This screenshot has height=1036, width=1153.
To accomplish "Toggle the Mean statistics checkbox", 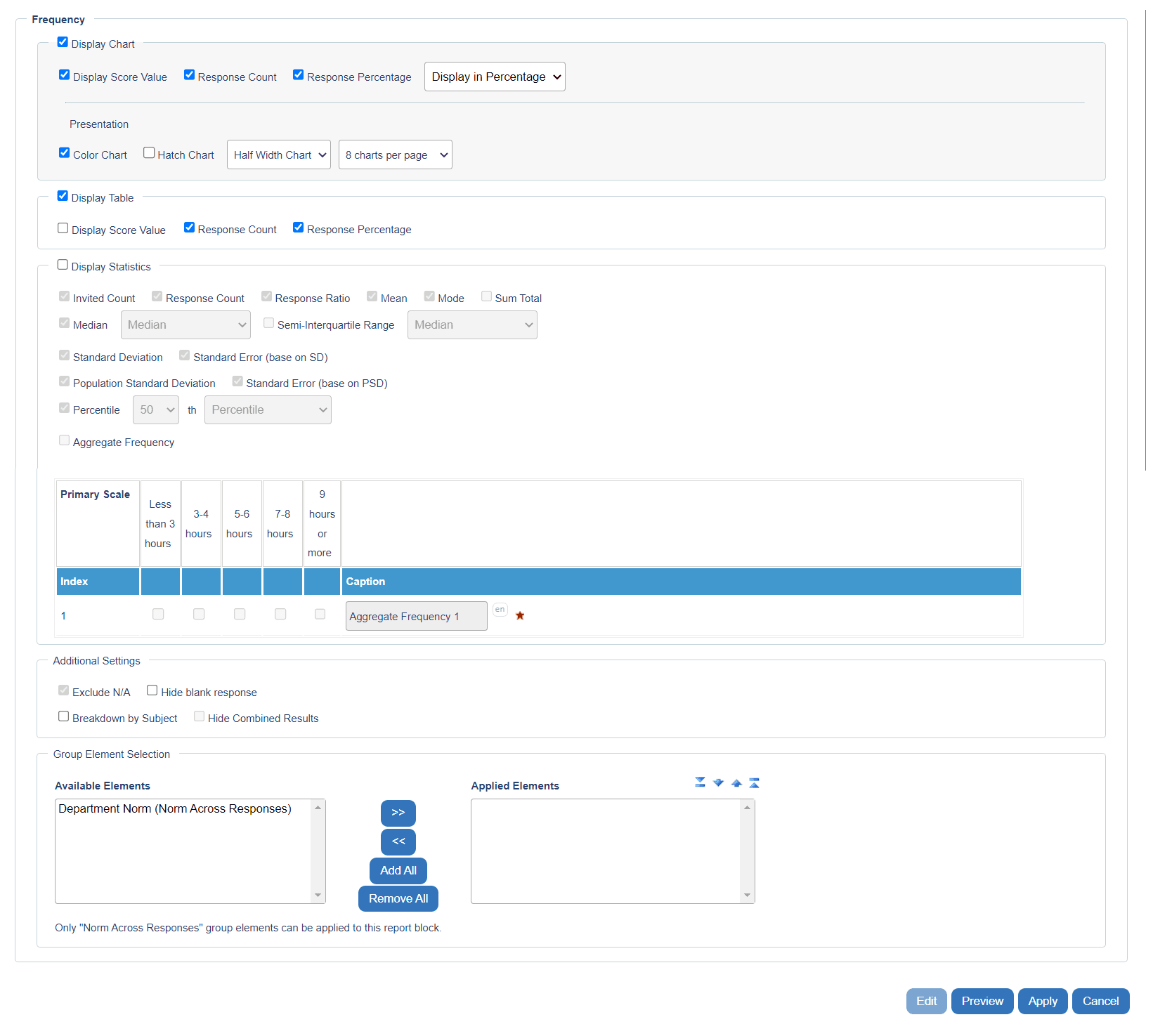I will click(x=372, y=296).
